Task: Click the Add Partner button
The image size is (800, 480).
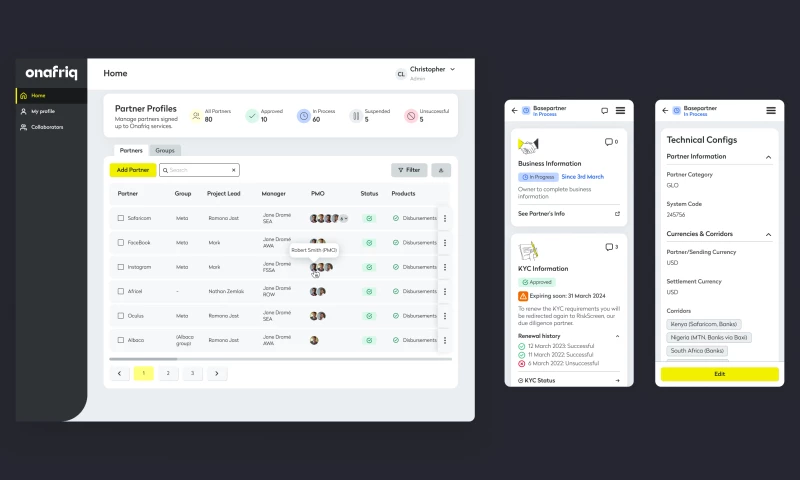Action: [x=132, y=170]
